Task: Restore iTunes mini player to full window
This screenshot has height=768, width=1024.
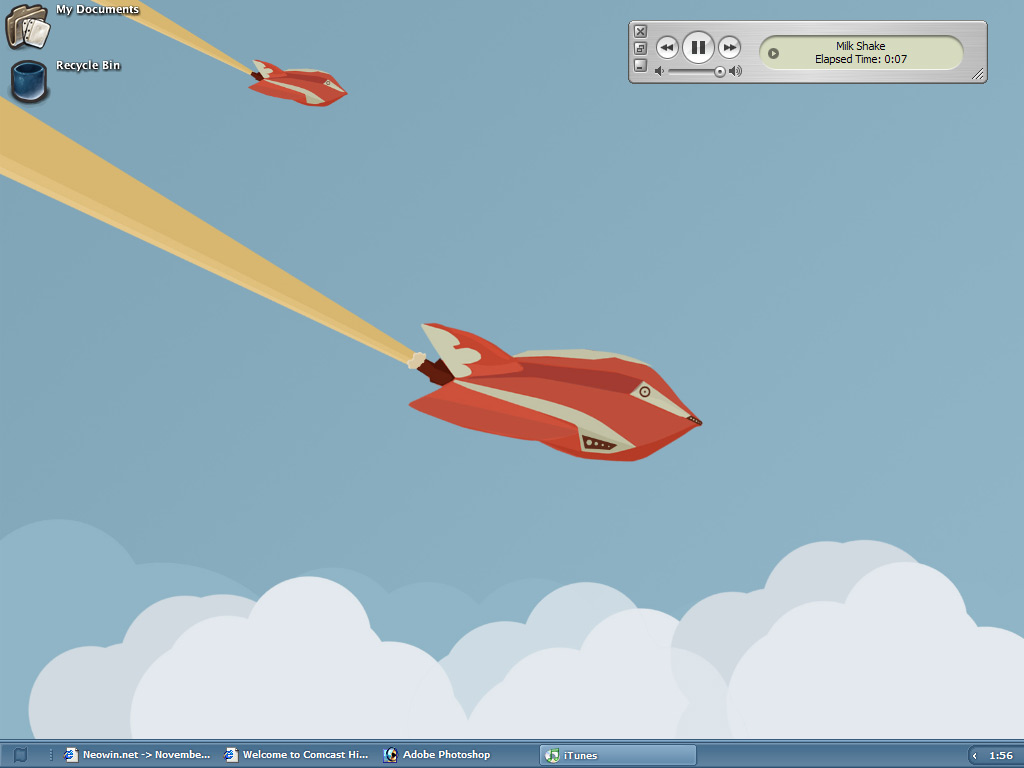Action: pyautogui.click(x=641, y=48)
